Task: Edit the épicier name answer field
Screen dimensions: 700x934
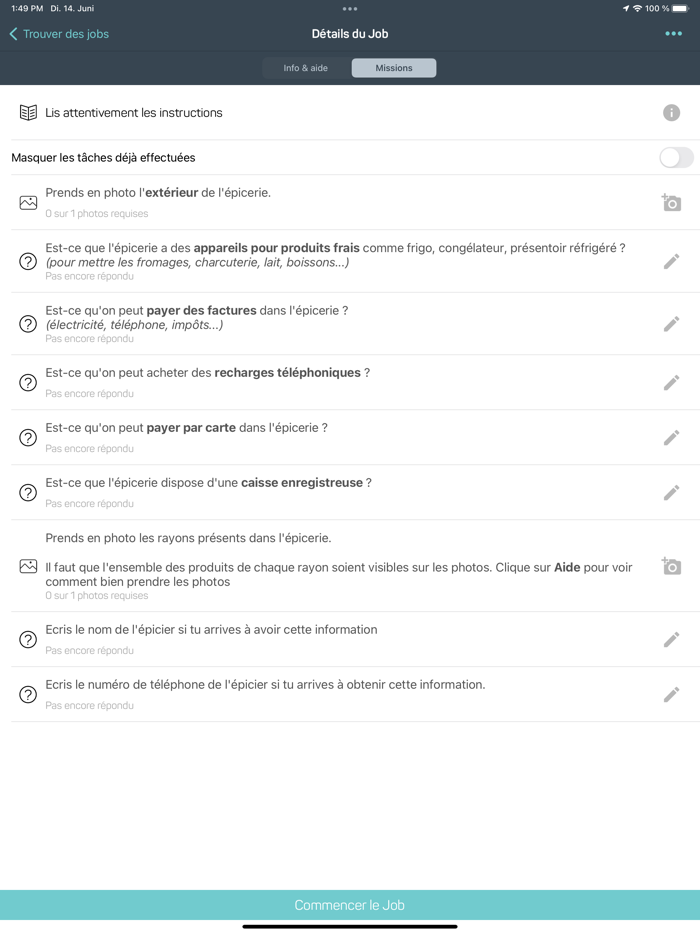Action: 671,638
